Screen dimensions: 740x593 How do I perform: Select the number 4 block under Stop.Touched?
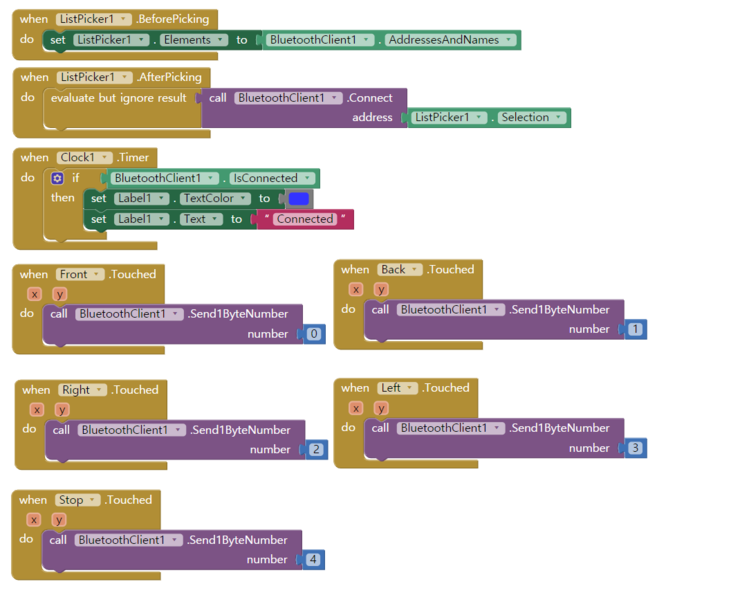(313, 560)
